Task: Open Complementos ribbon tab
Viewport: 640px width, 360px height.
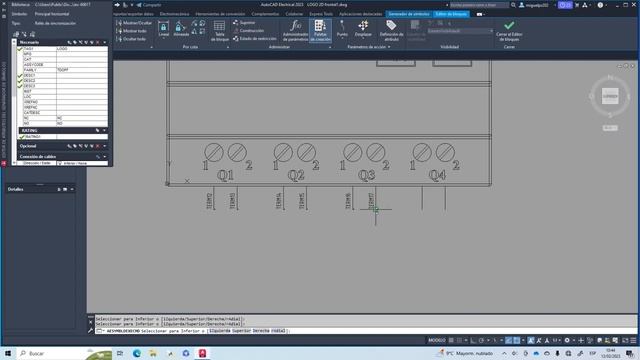Action: [265, 14]
